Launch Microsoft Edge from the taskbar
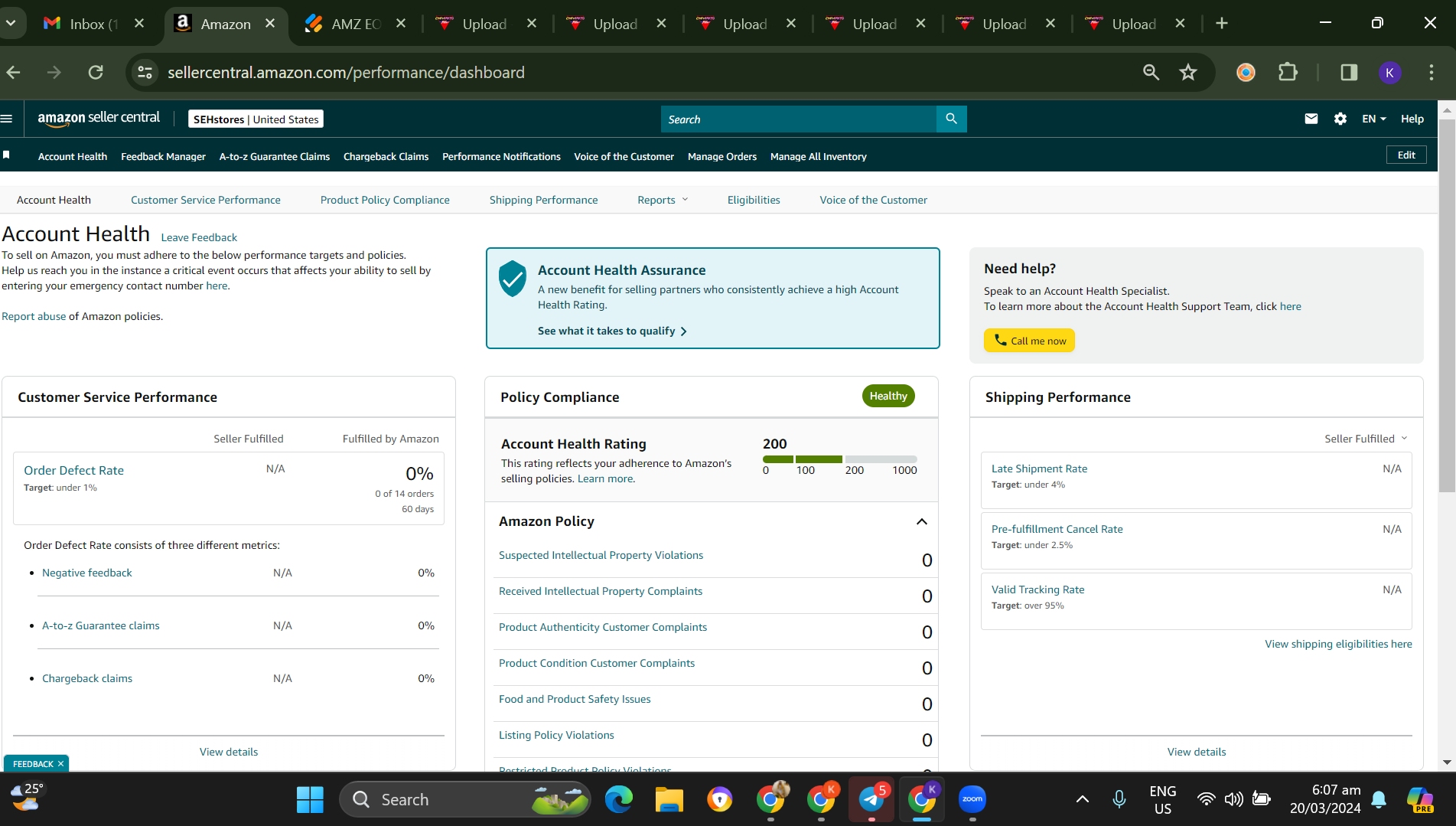Viewport: 1456px width, 826px height. pyautogui.click(x=619, y=799)
